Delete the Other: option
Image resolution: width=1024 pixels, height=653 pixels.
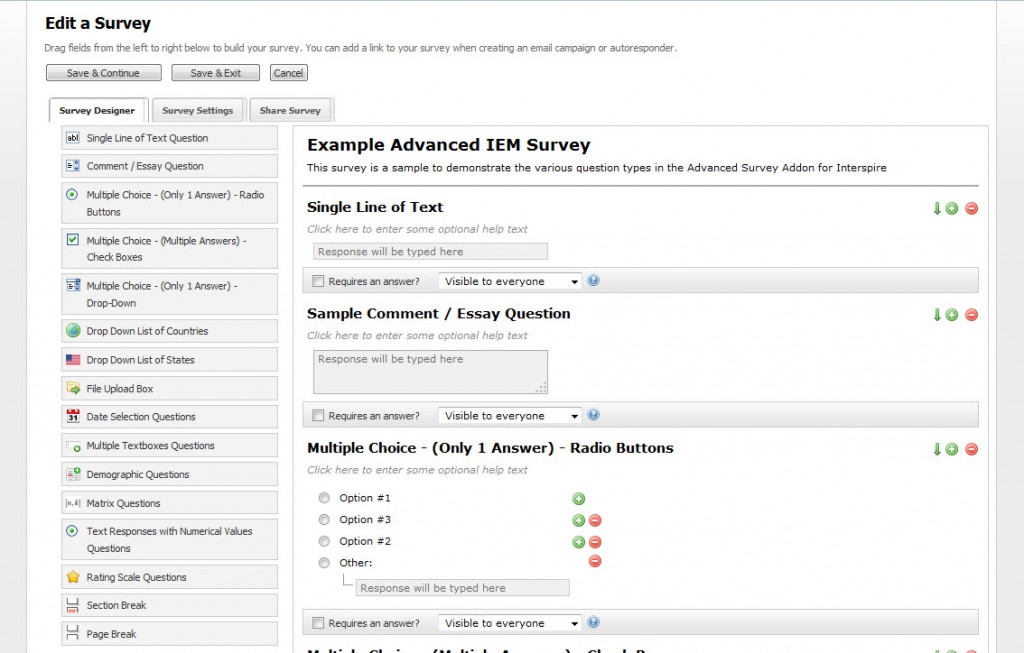coord(595,562)
